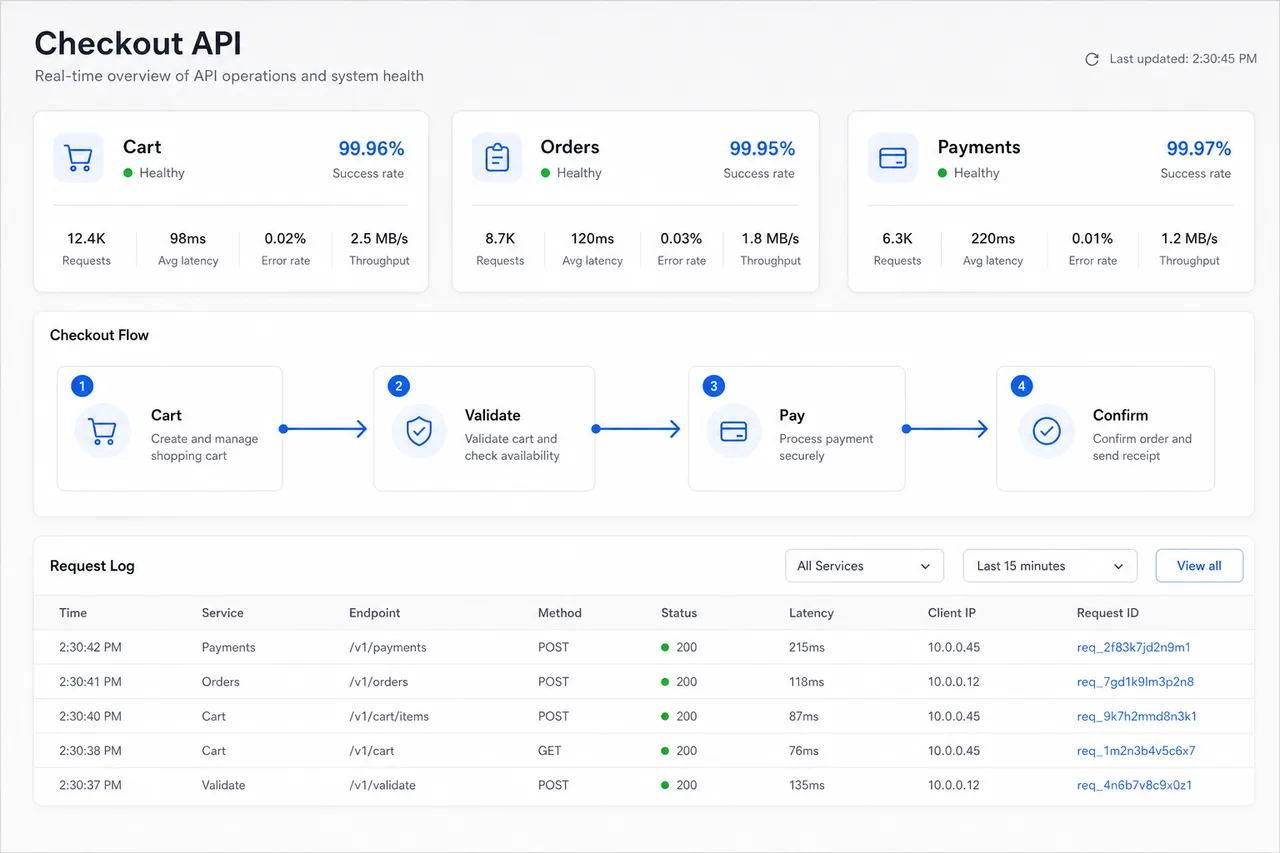Open the All Services dropdown
The image size is (1280, 853).
point(864,566)
